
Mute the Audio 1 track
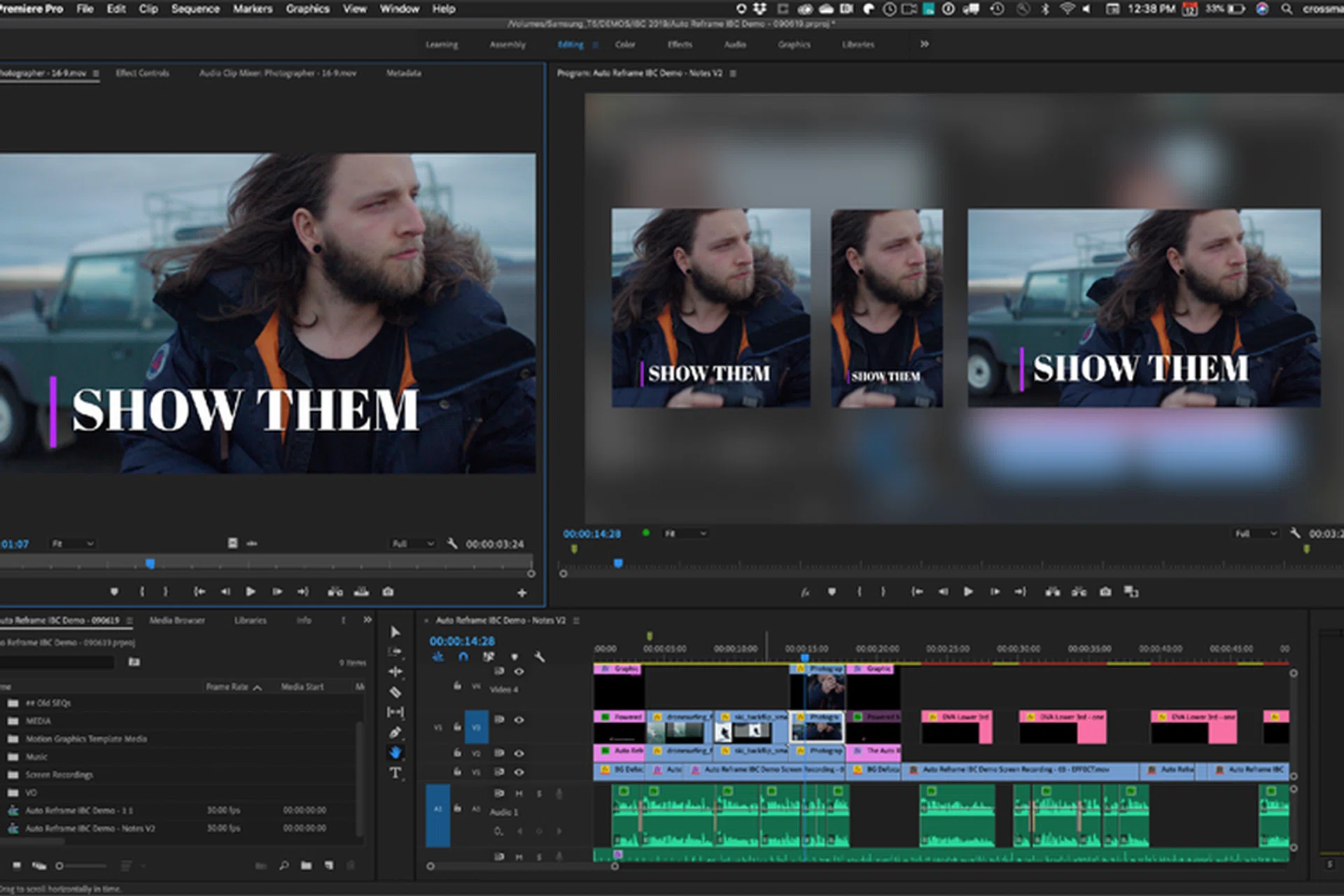click(519, 793)
